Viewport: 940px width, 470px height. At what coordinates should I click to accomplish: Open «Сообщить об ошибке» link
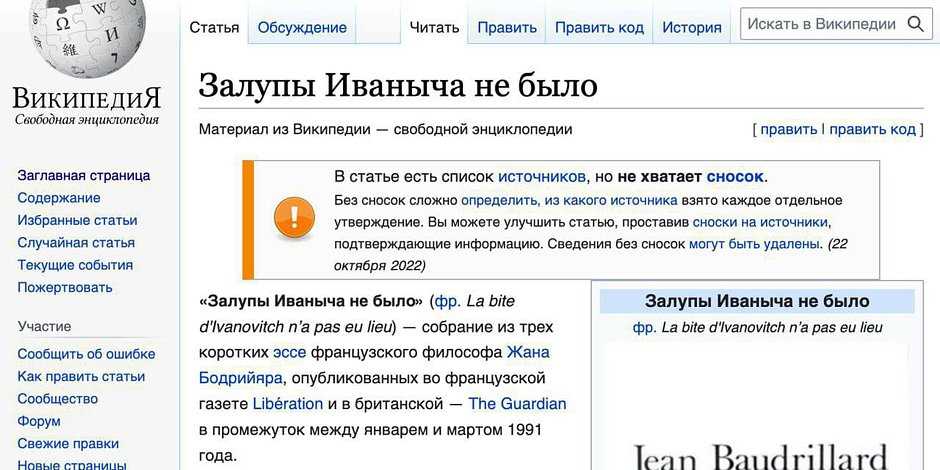pyautogui.click(x=86, y=354)
